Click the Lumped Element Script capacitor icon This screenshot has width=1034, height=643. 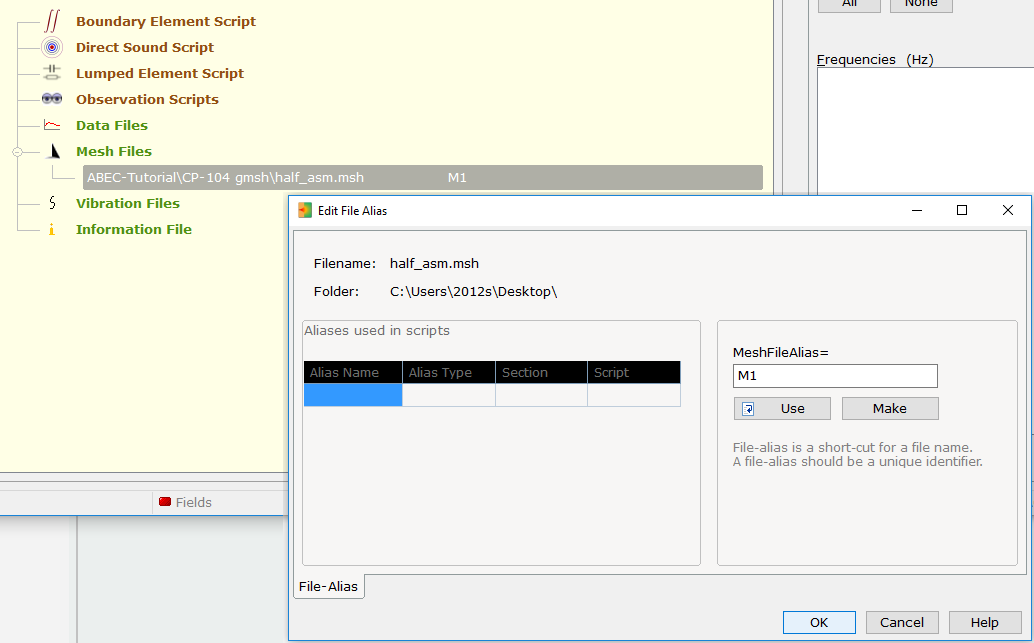click(52, 73)
